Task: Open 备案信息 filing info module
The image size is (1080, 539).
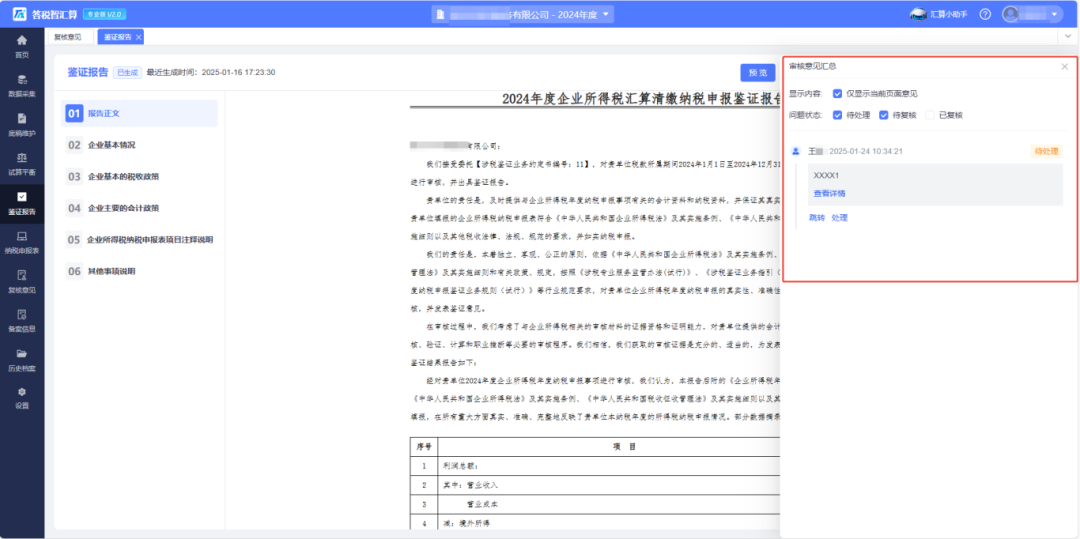Action: [22, 320]
